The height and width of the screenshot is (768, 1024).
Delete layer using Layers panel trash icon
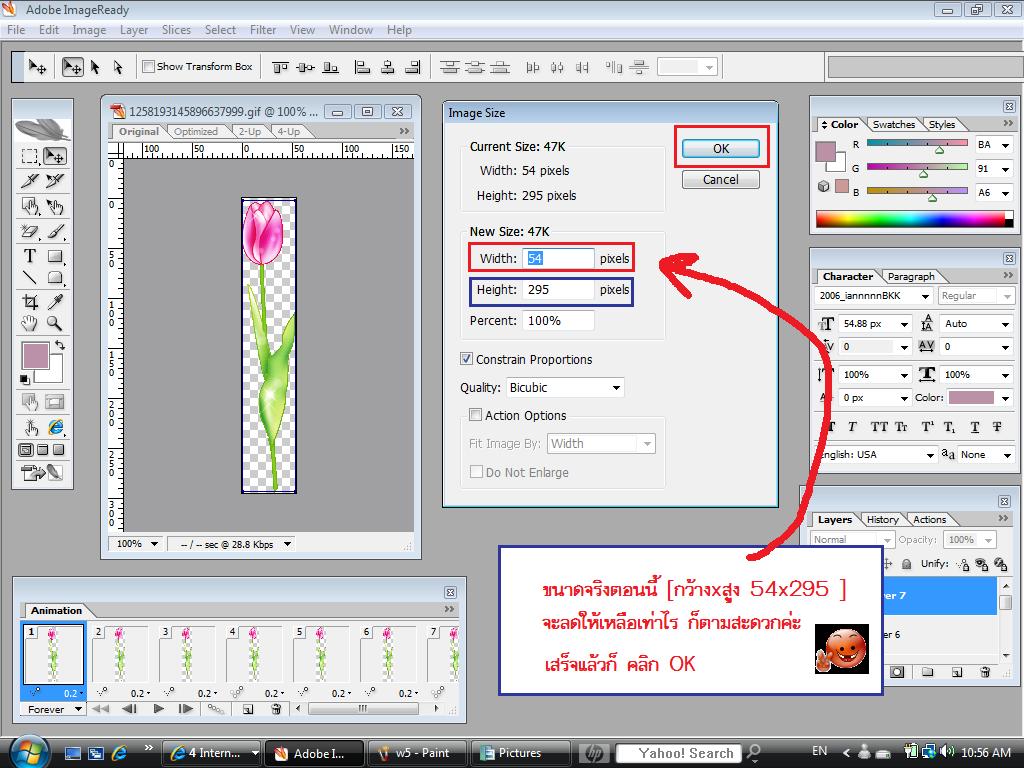coord(985,672)
